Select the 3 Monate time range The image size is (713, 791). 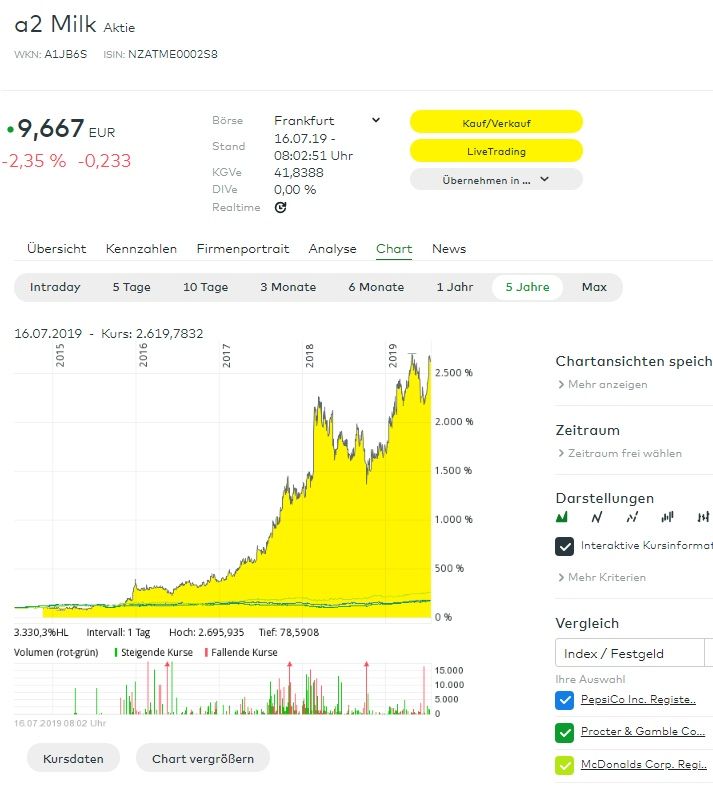coord(288,287)
